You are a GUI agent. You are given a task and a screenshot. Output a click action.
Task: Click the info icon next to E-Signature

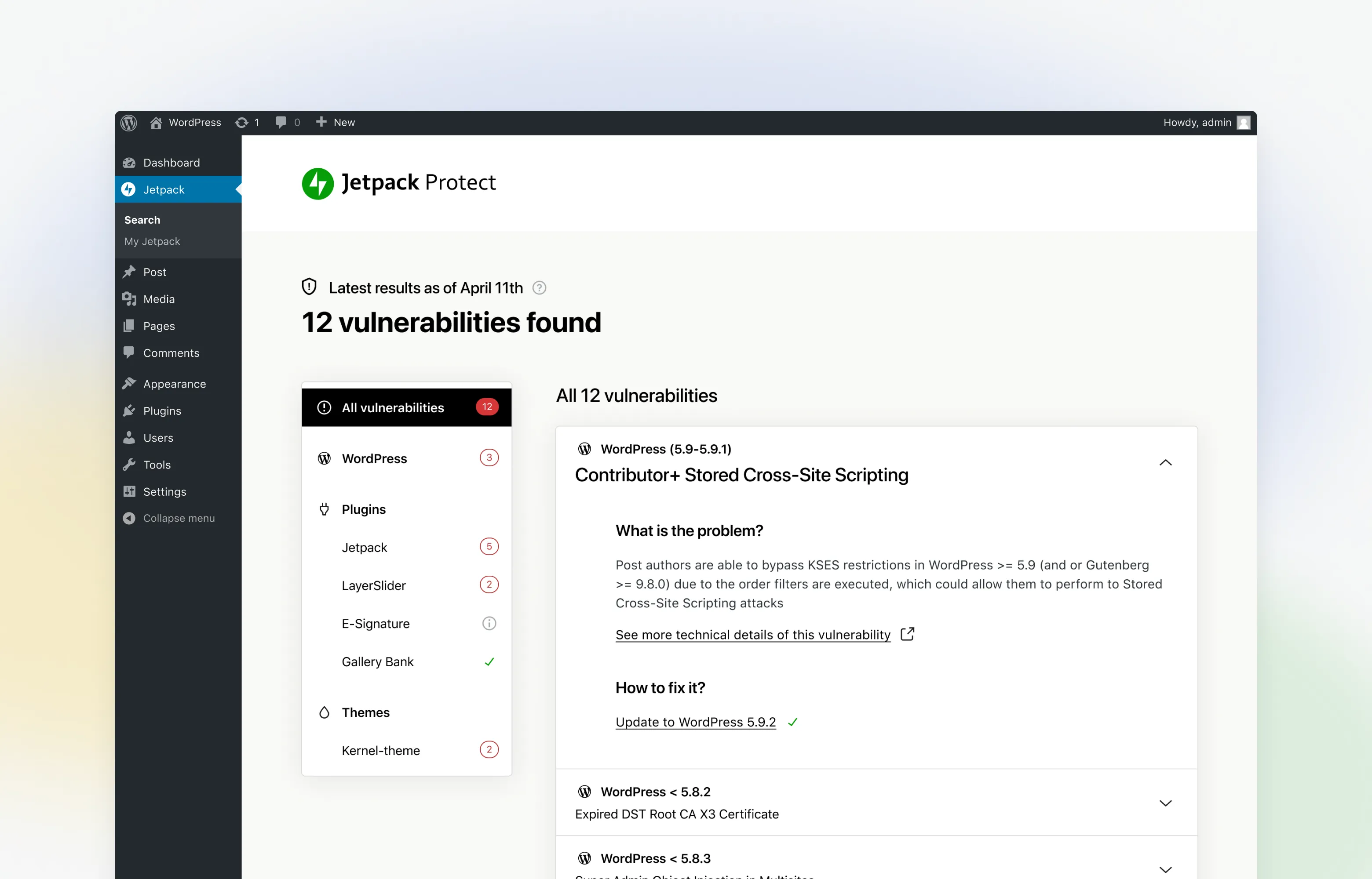point(489,623)
